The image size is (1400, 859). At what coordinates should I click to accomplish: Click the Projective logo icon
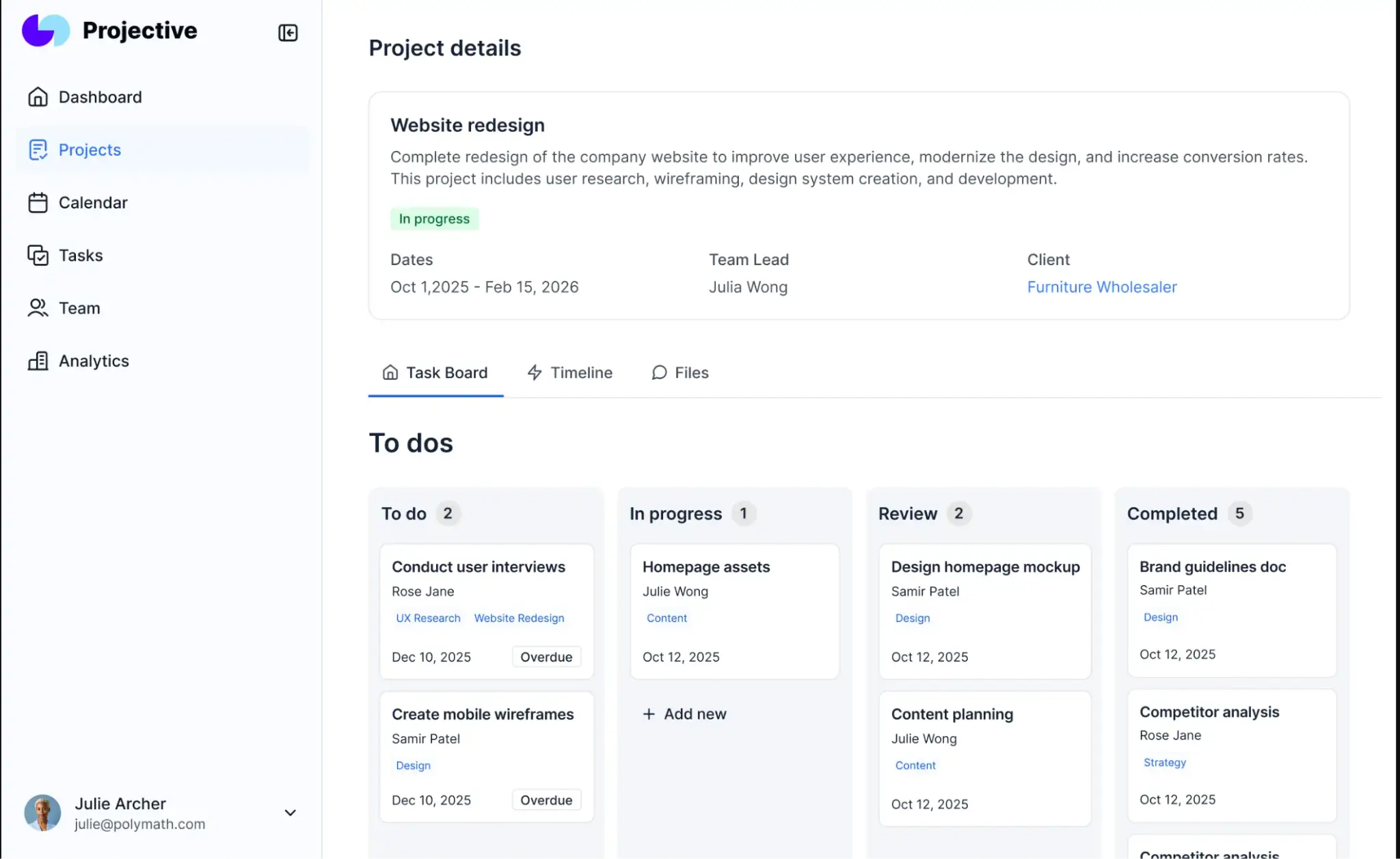pyautogui.click(x=46, y=31)
